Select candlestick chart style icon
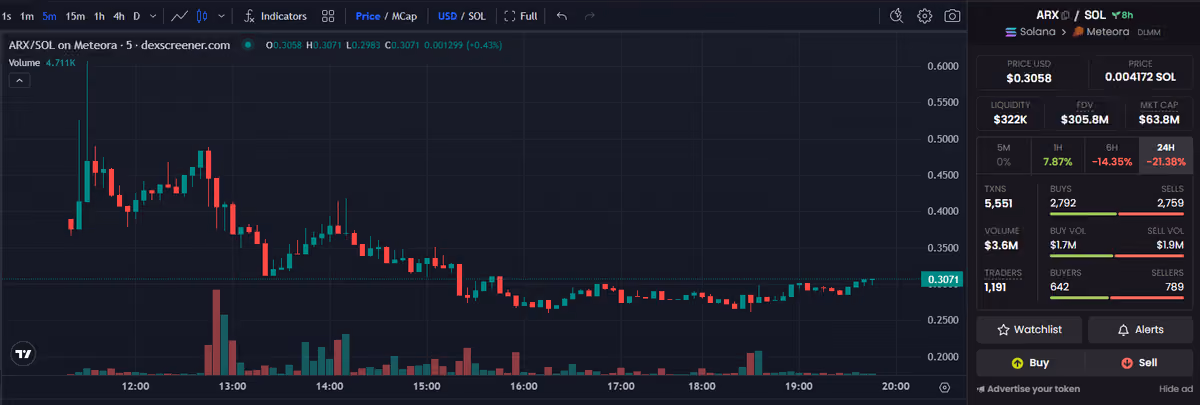The width and height of the screenshot is (1200, 405). pos(203,16)
